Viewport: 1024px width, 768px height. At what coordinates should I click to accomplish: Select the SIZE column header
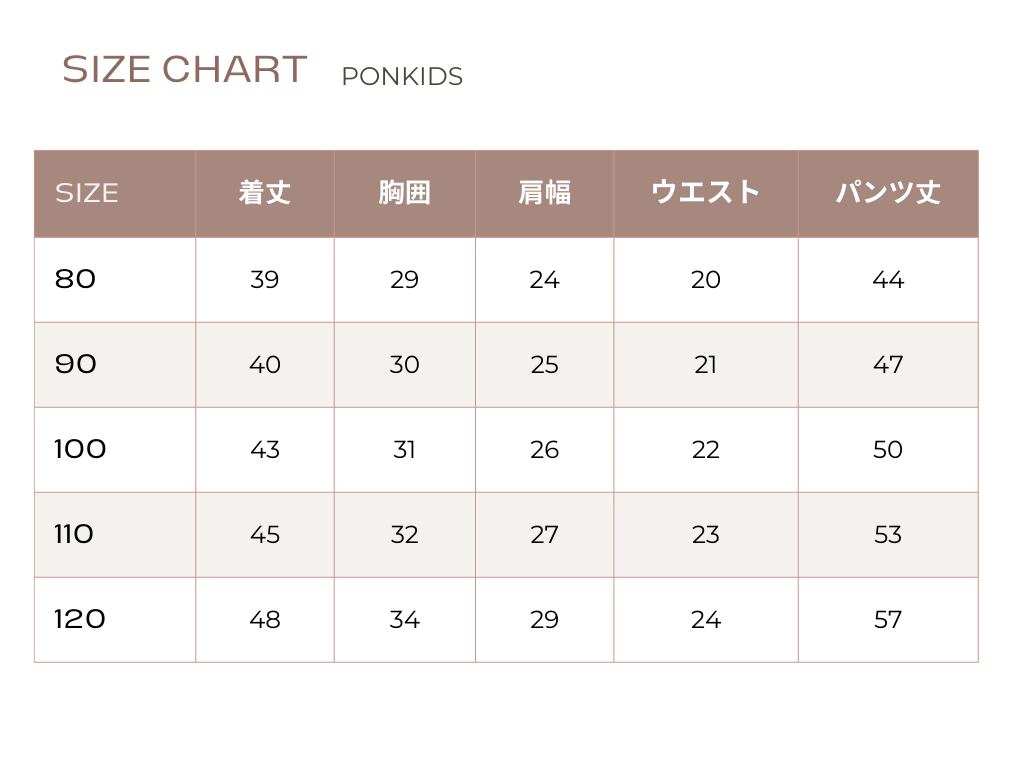point(87,193)
